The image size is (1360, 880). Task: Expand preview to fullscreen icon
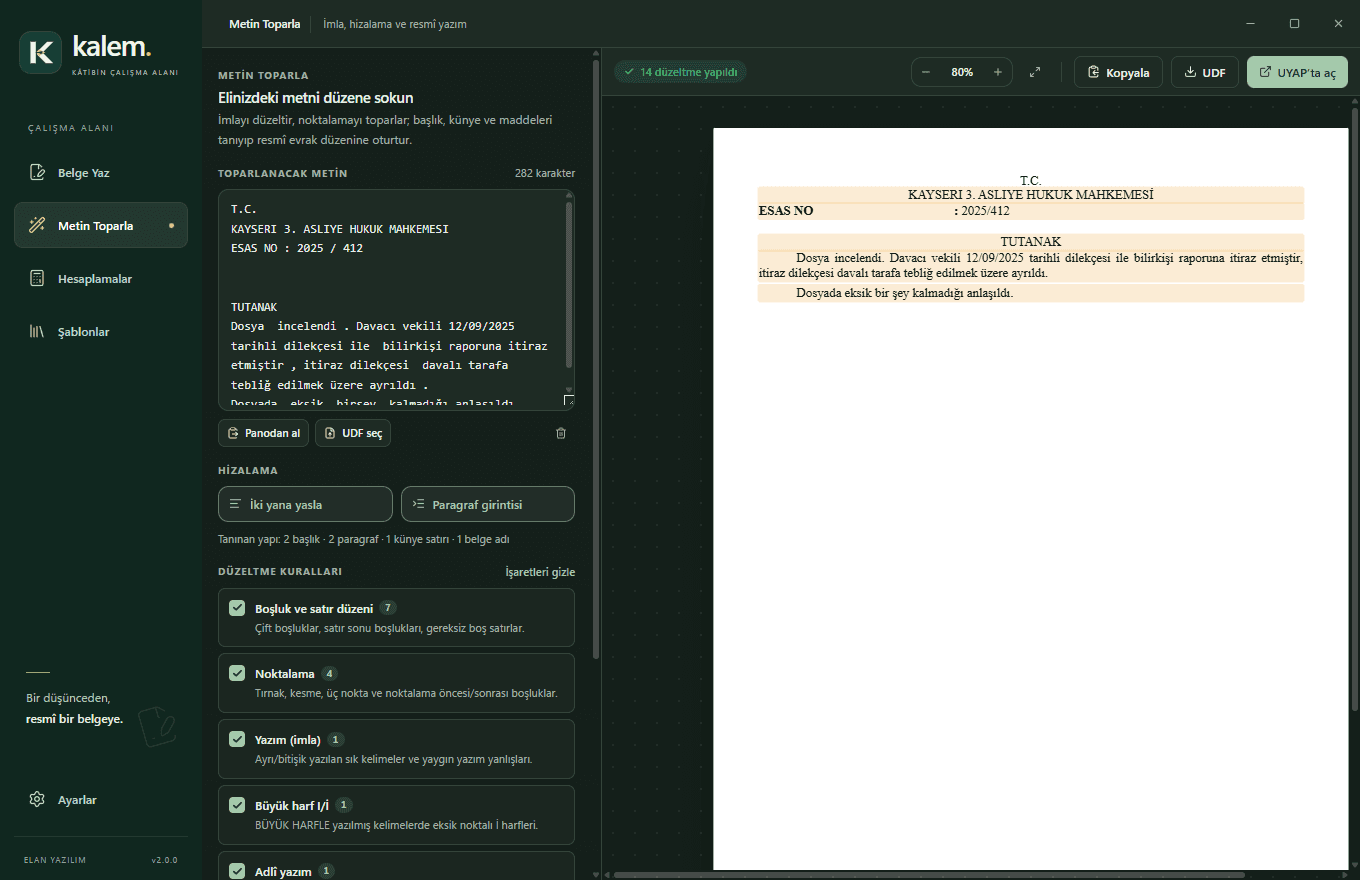pos(1035,72)
